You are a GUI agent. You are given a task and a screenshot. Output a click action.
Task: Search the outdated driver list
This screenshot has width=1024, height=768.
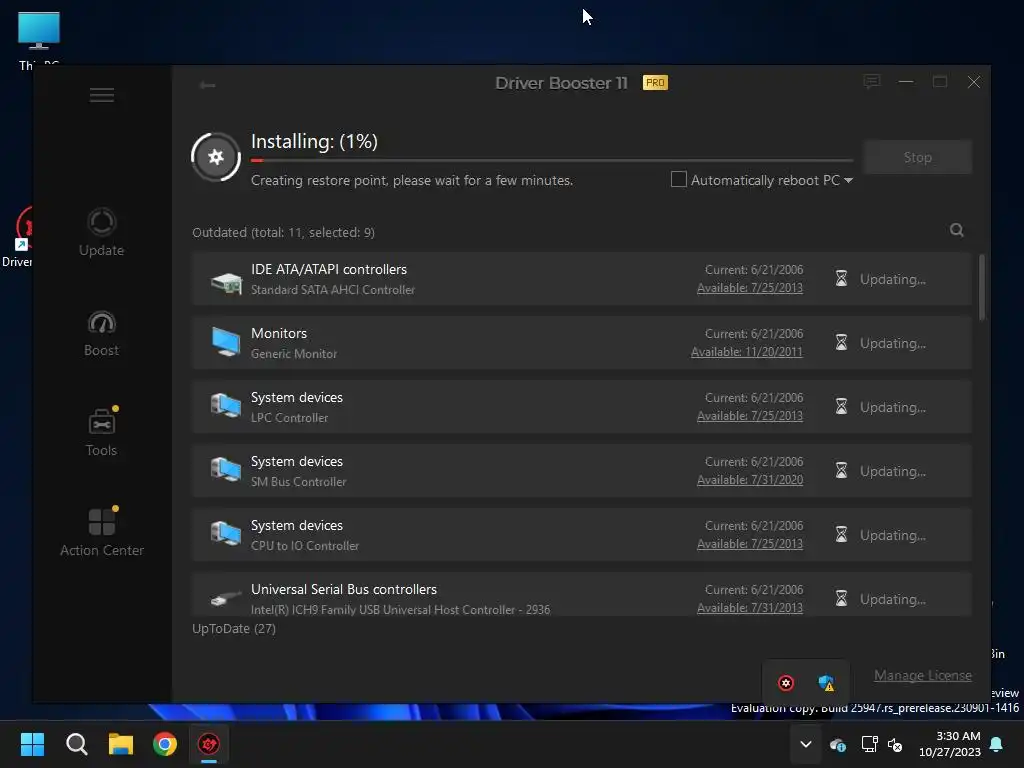coord(957,230)
